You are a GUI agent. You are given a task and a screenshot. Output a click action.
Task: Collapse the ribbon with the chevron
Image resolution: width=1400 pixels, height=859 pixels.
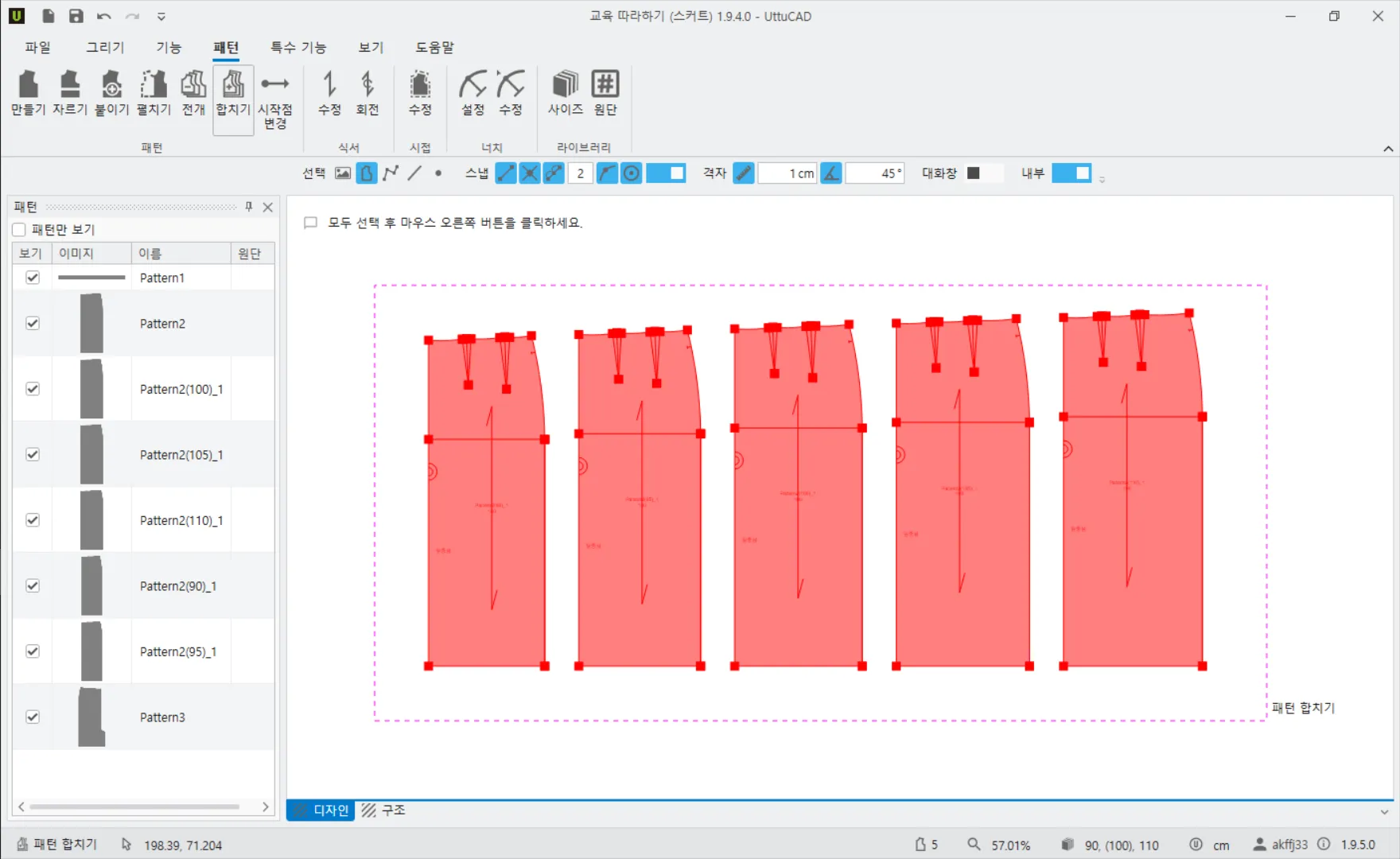[1388, 149]
